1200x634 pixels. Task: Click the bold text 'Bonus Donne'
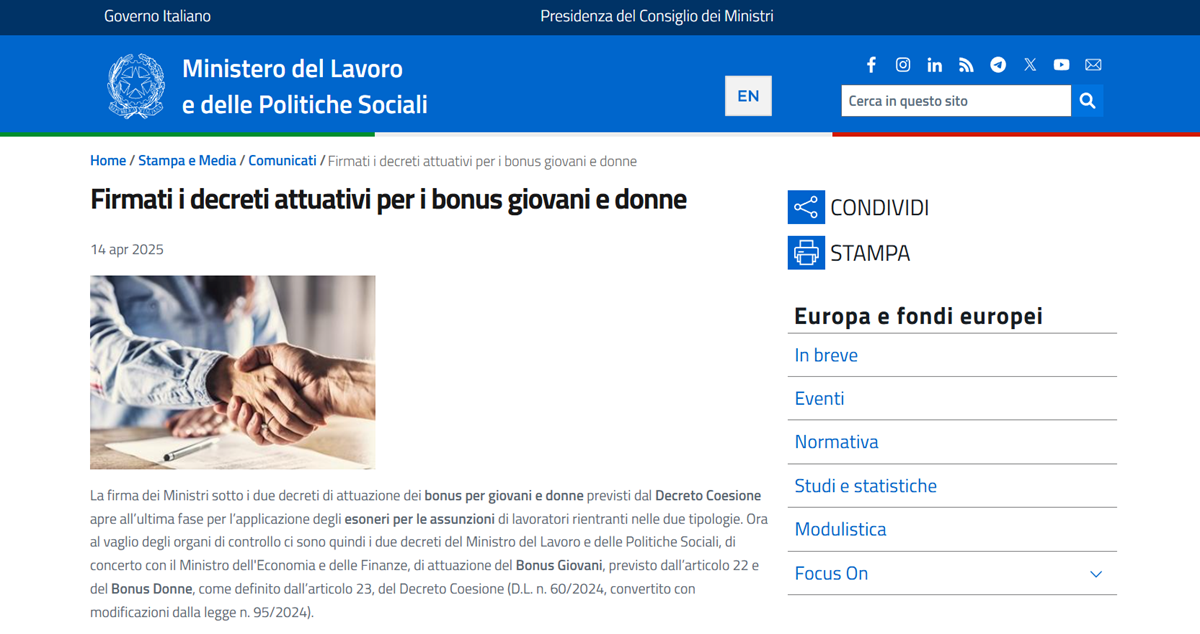[151, 589]
